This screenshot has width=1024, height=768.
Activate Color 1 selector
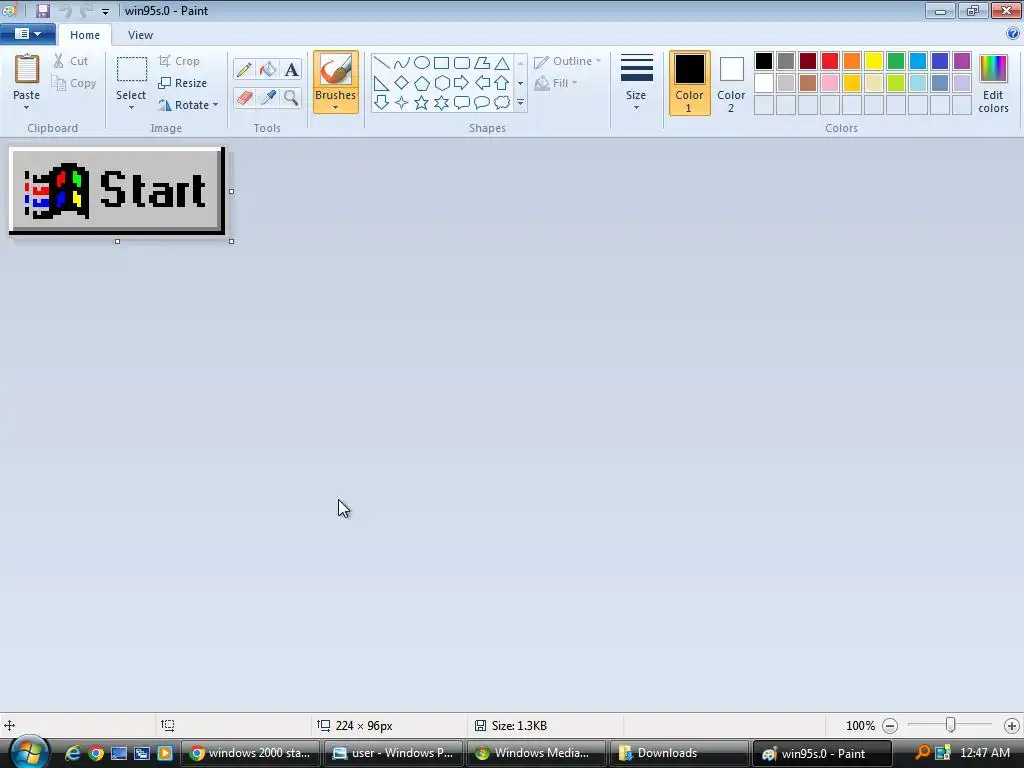click(690, 83)
